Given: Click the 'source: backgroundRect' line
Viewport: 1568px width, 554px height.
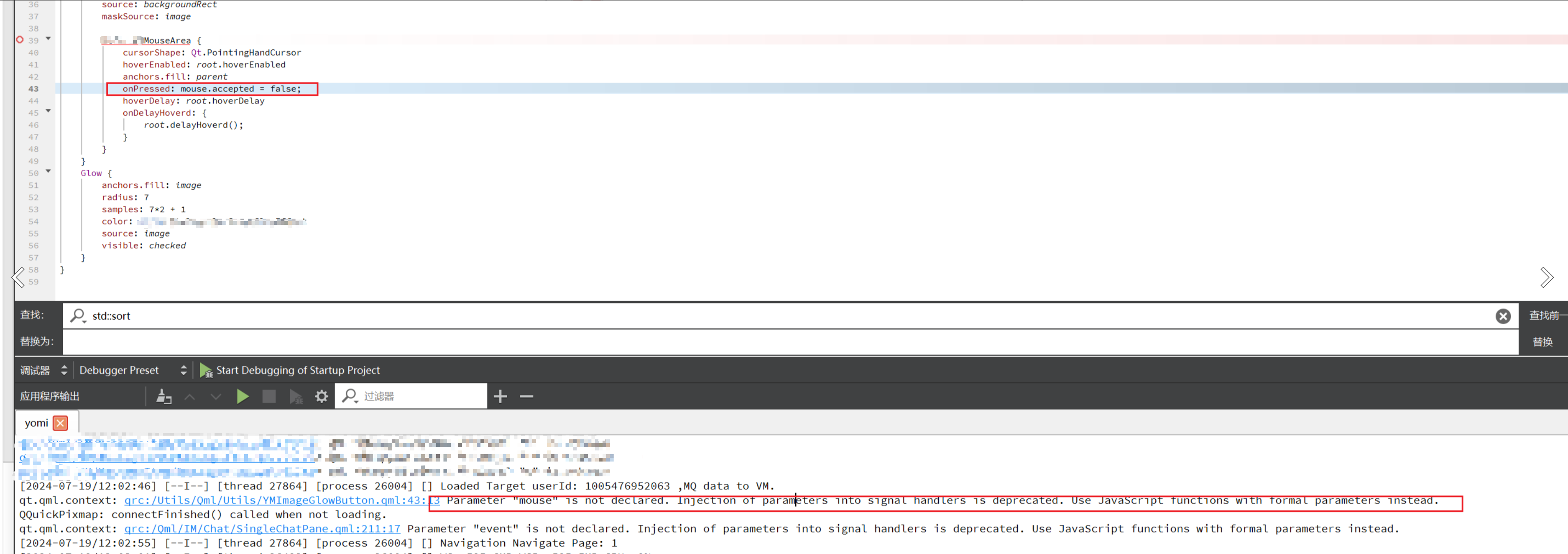Looking at the screenshot, I should 159,5.
